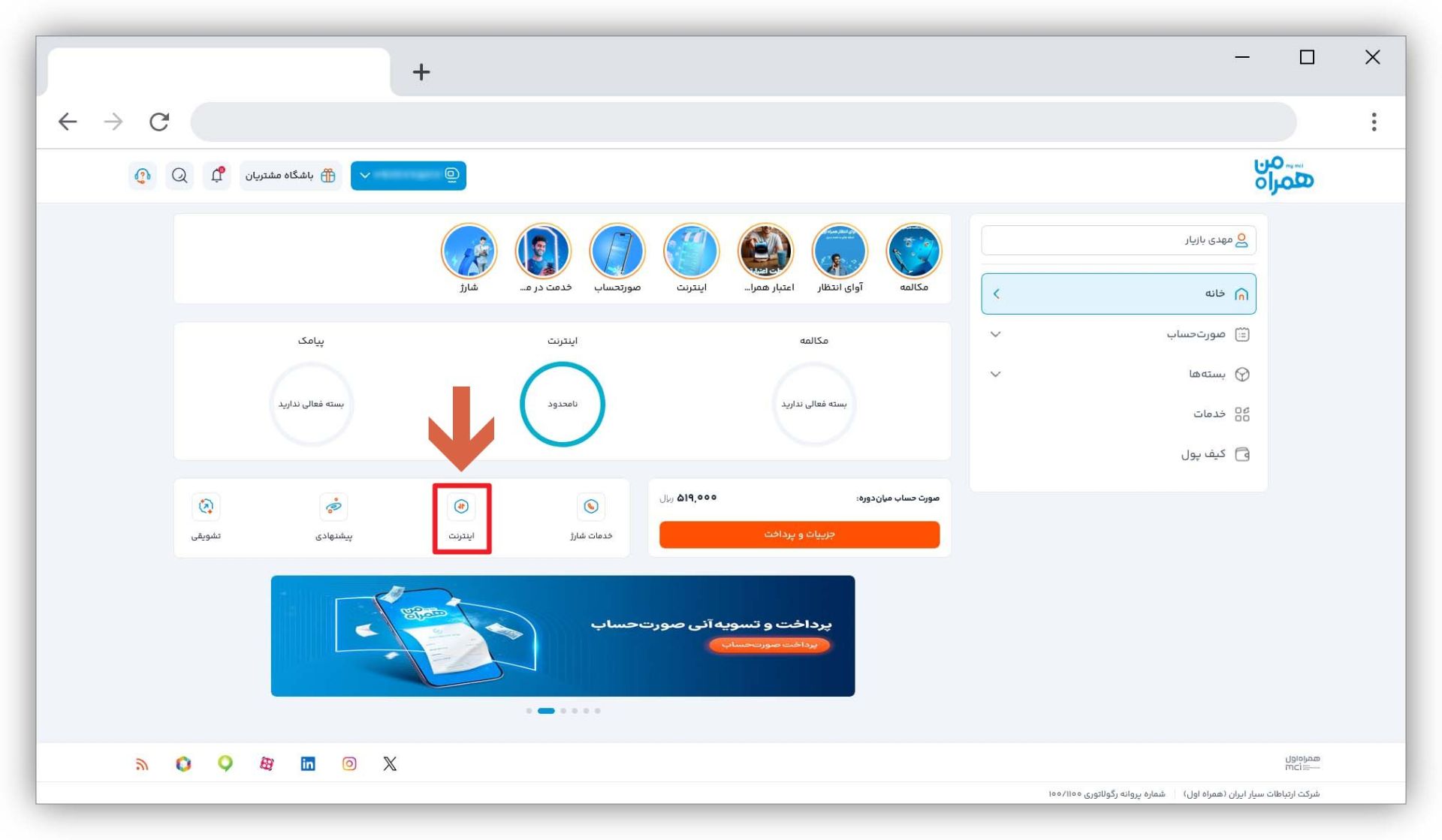Open the notifications bell
Viewport: 1442px width, 840px height.
point(217,176)
